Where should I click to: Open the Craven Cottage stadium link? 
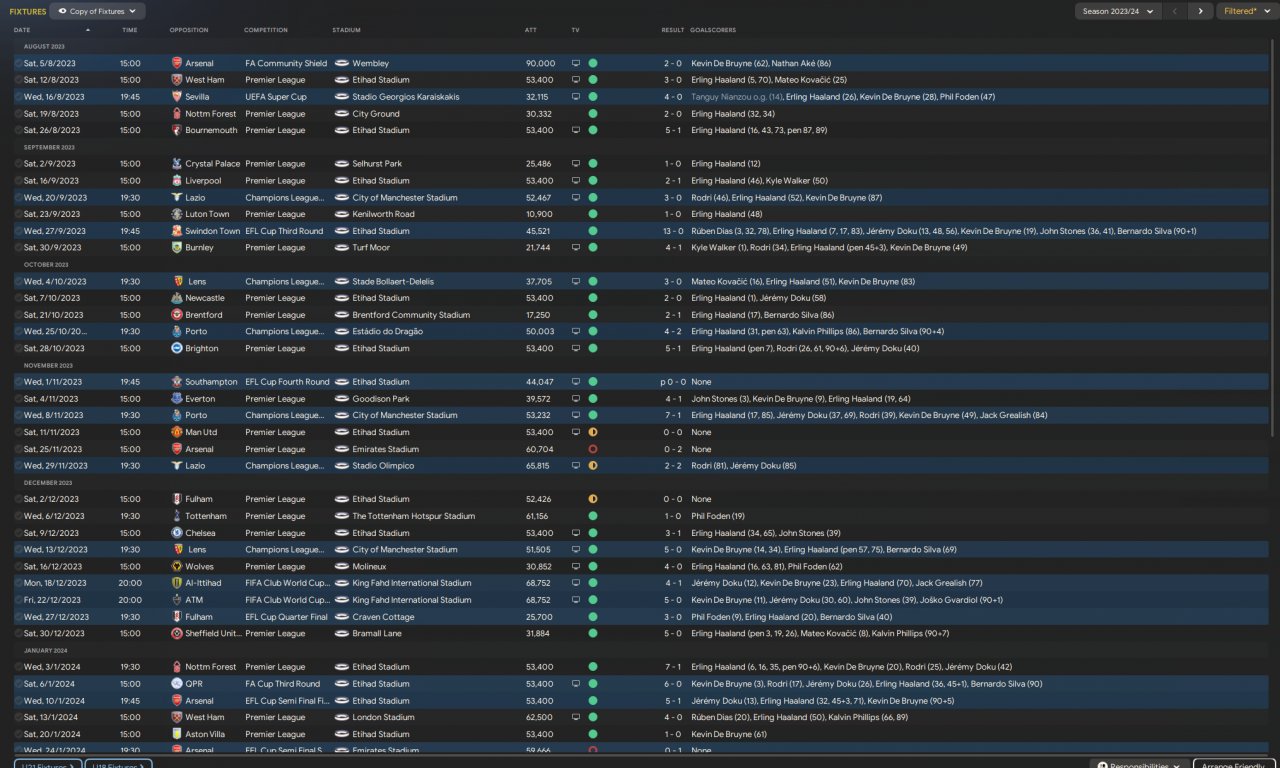click(x=384, y=617)
